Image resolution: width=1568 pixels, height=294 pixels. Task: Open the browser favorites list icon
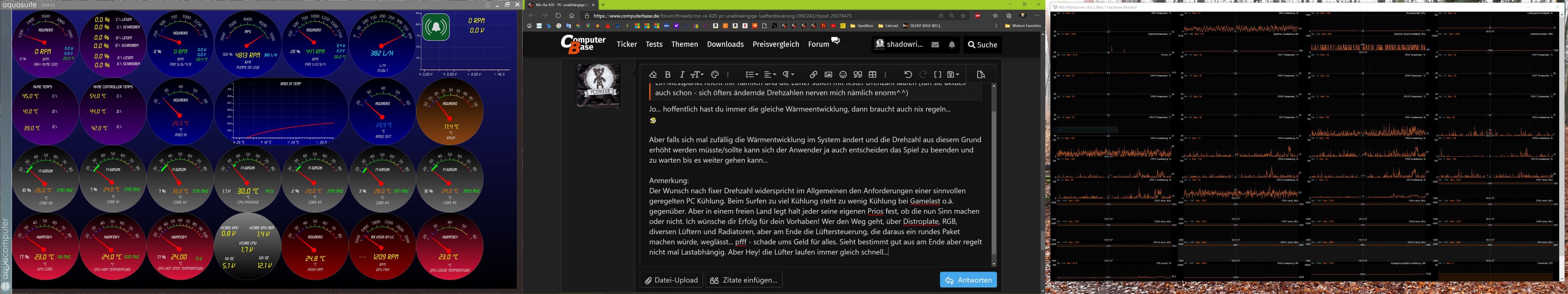click(995, 16)
